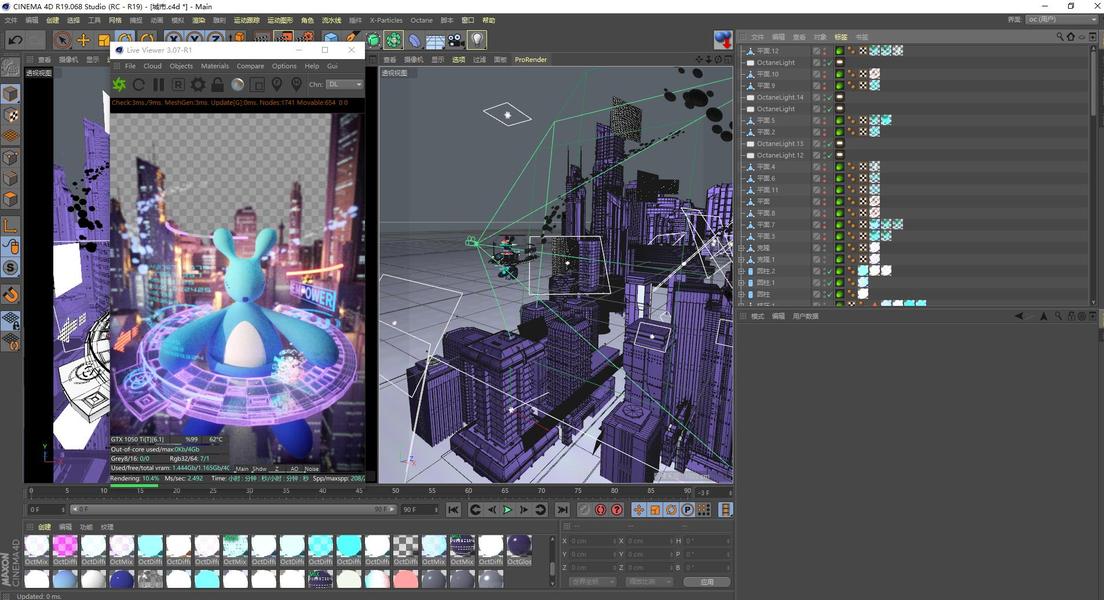Click frame 60 on the timeline ruler

pyautogui.click(x=468, y=491)
